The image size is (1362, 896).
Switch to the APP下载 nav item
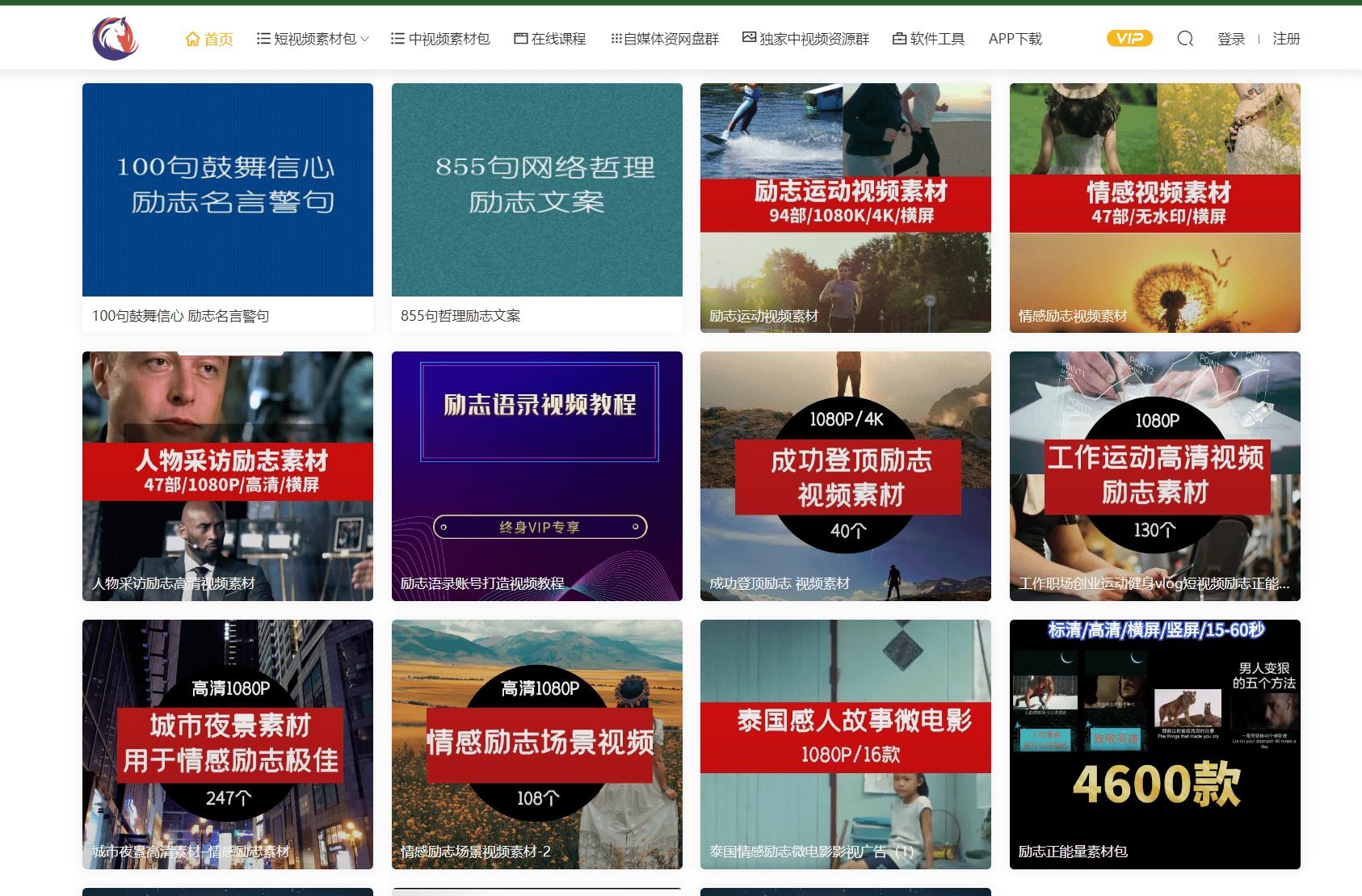click(1015, 37)
